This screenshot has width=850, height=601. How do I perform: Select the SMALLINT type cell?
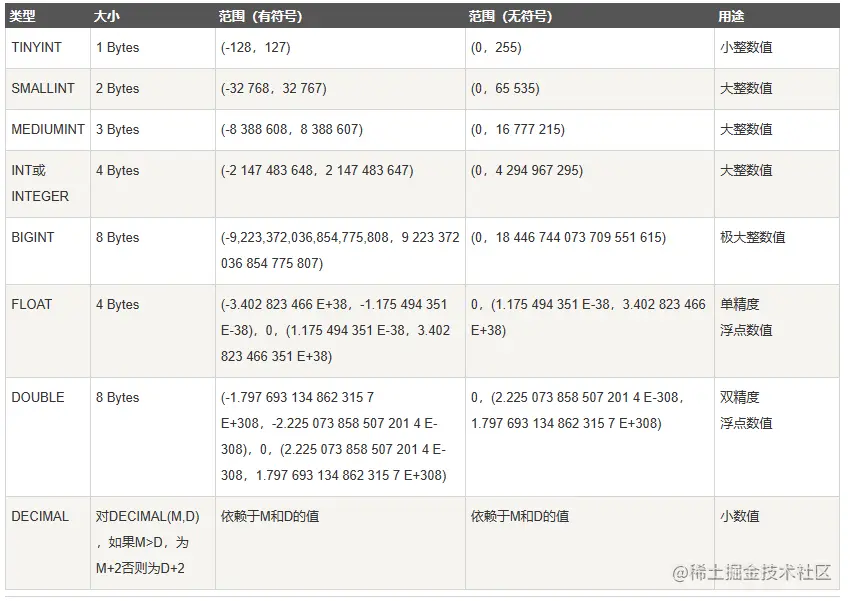pyautogui.click(x=48, y=89)
